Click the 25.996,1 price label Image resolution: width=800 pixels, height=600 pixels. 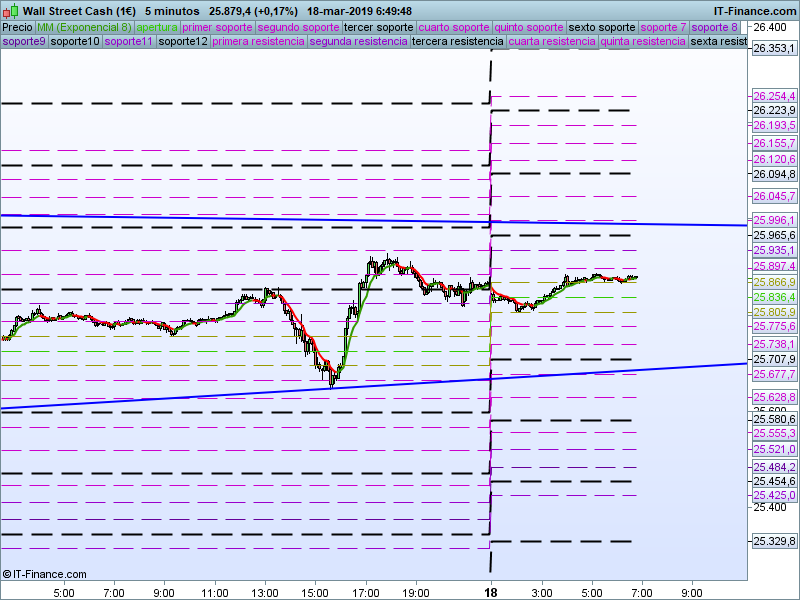[x=774, y=220]
